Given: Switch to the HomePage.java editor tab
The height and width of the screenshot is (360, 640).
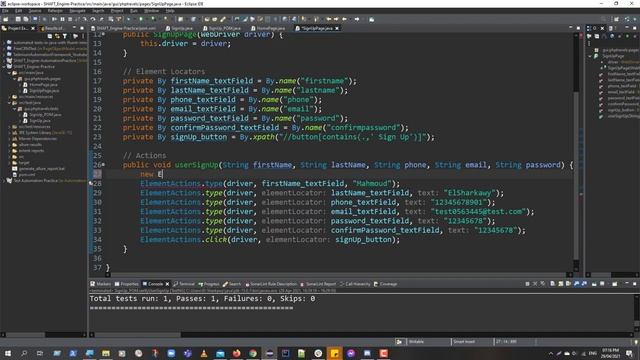Looking at the screenshot, I should [268, 29].
